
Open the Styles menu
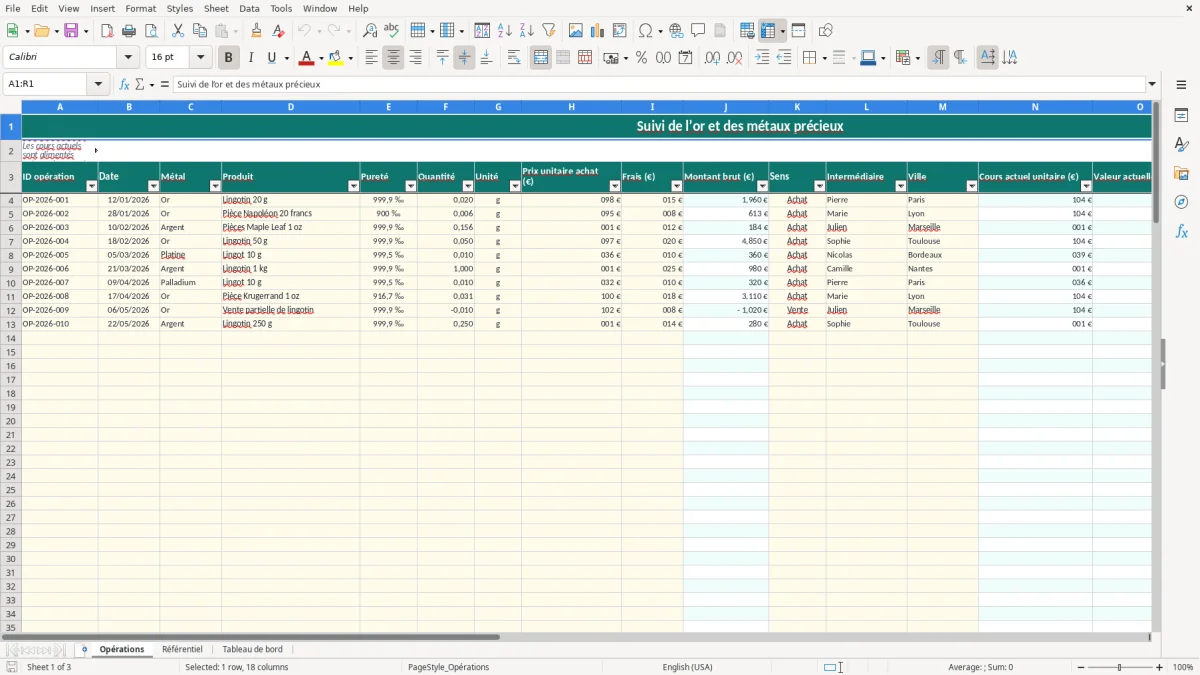click(180, 8)
